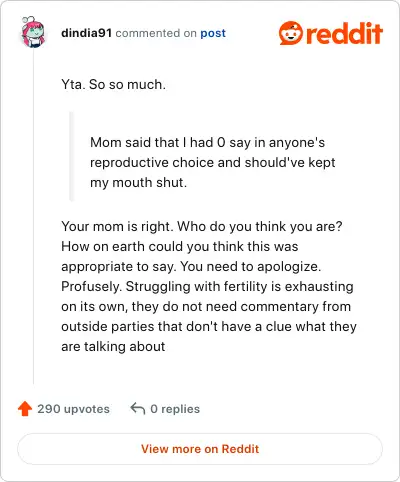Click the sentence "Your mom is right."
The height and width of the screenshot is (482, 400).
coord(117,227)
